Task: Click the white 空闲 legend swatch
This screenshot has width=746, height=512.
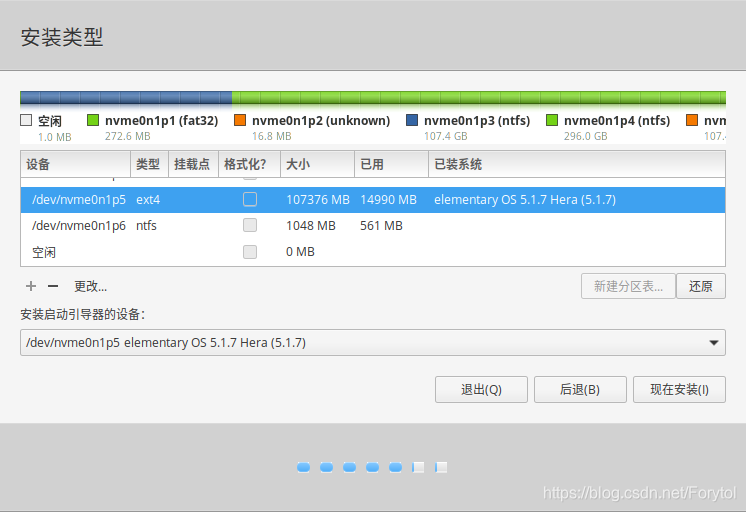Action: coord(26,120)
